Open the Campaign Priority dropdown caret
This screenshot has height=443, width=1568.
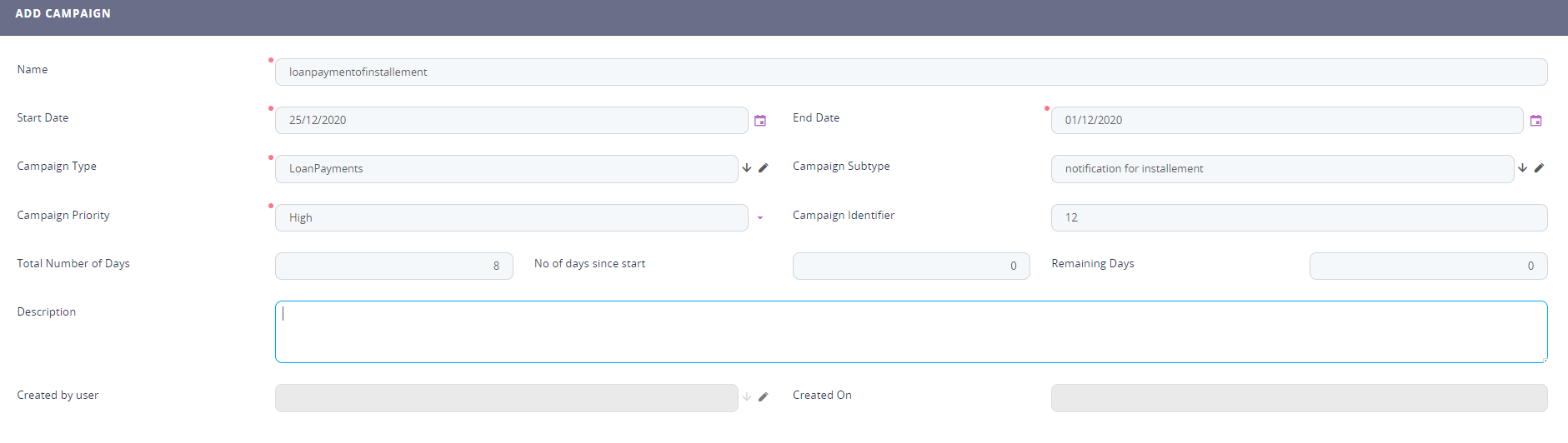coord(759,218)
